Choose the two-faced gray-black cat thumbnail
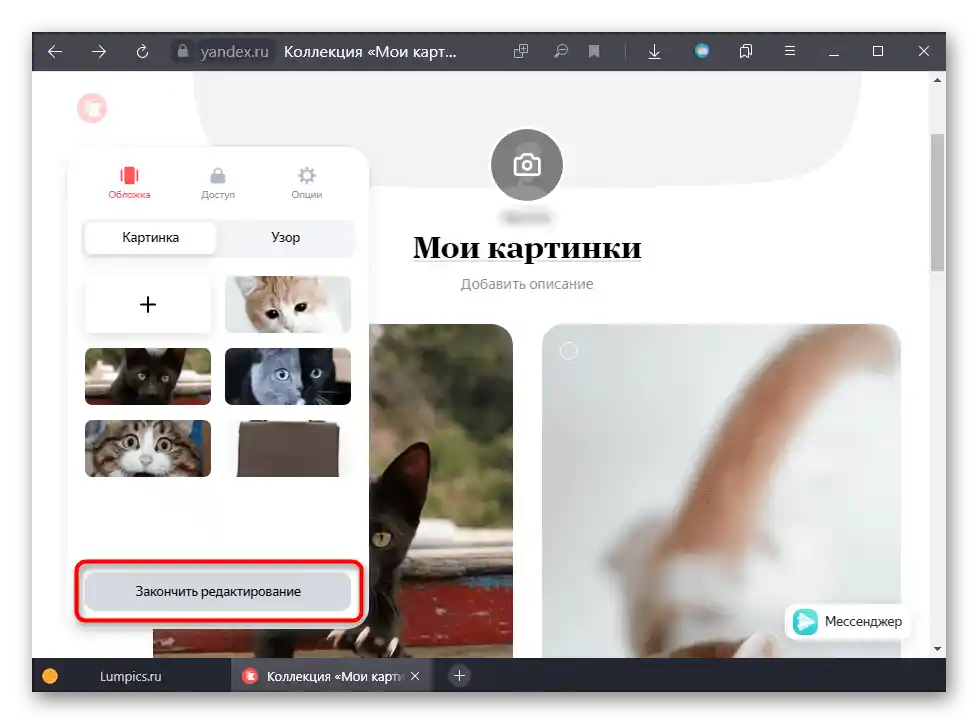 click(288, 376)
